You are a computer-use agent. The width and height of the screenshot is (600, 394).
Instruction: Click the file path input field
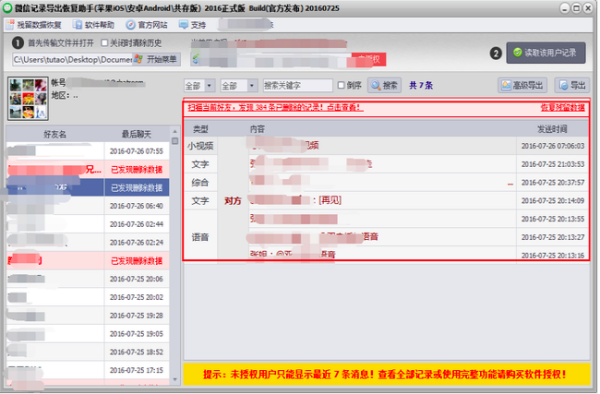click(73, 60)
